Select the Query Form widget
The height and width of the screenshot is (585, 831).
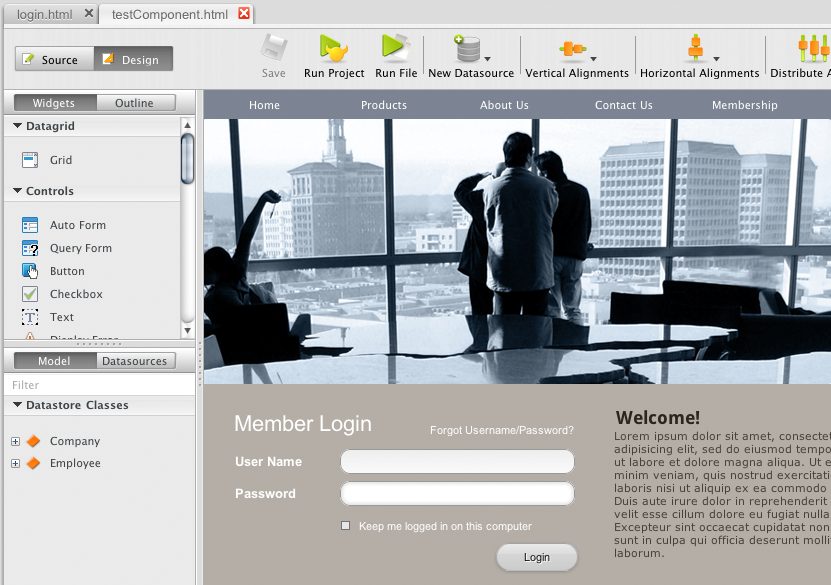pyautogui.click(x=30, y=248)
